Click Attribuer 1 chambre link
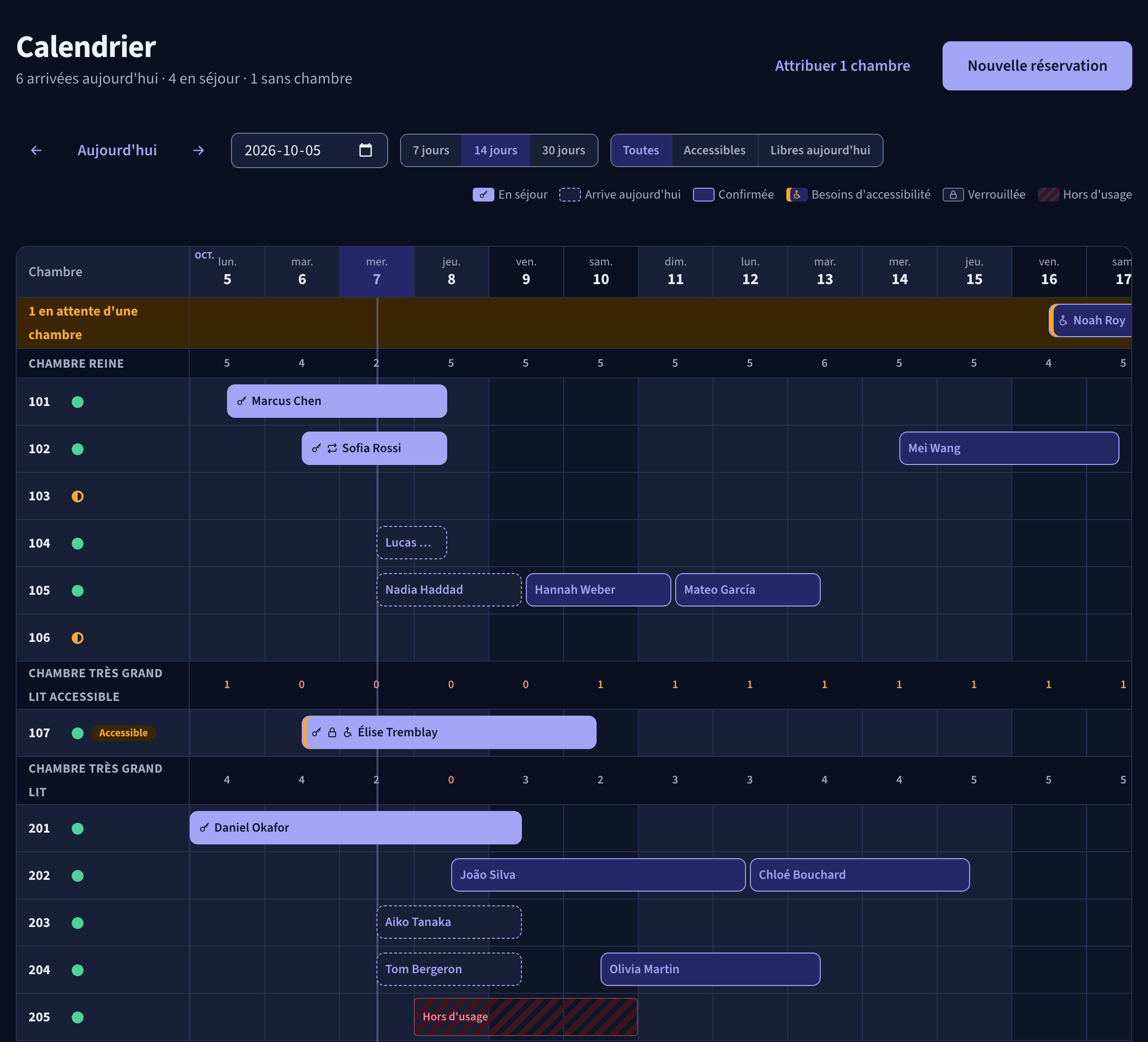 coord(842,65)
